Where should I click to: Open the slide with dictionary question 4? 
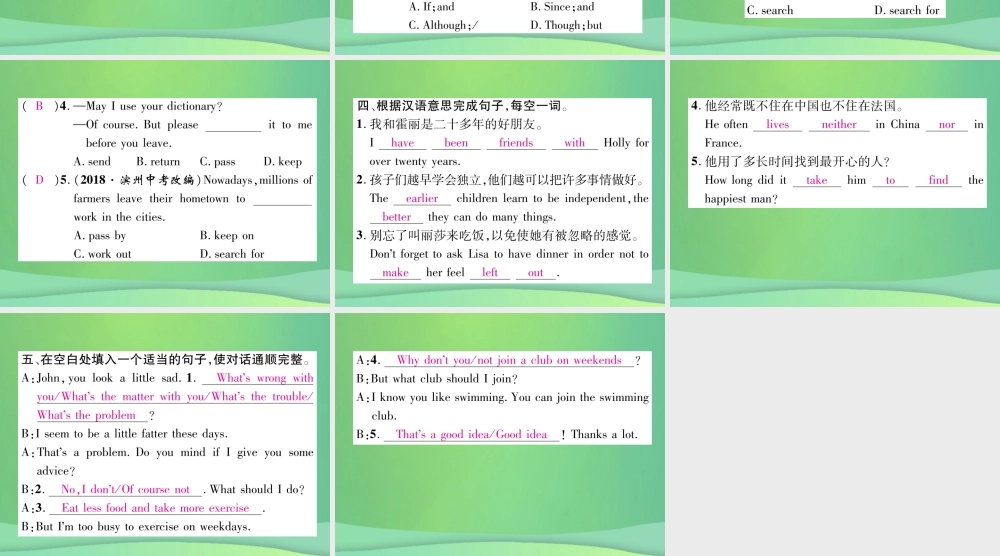[165, 184]
